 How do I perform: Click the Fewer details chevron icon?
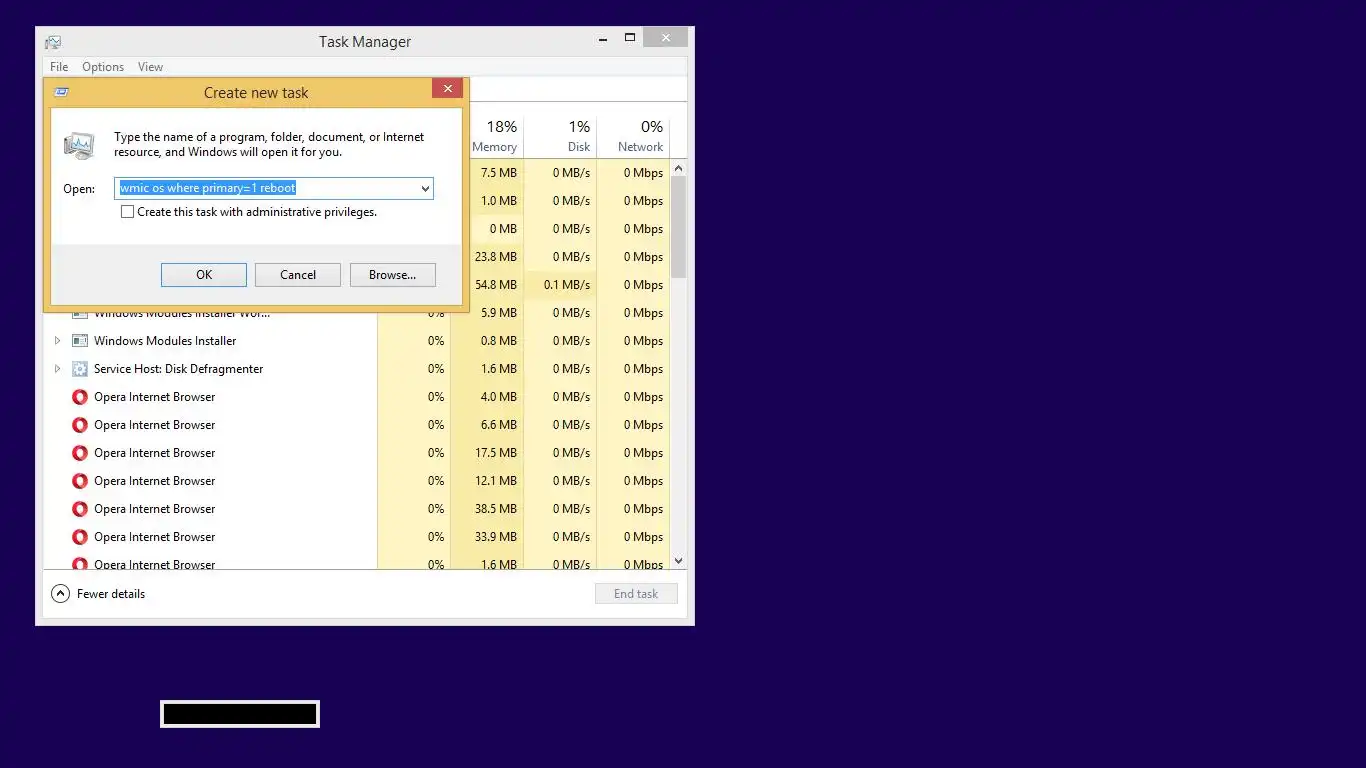60,594
